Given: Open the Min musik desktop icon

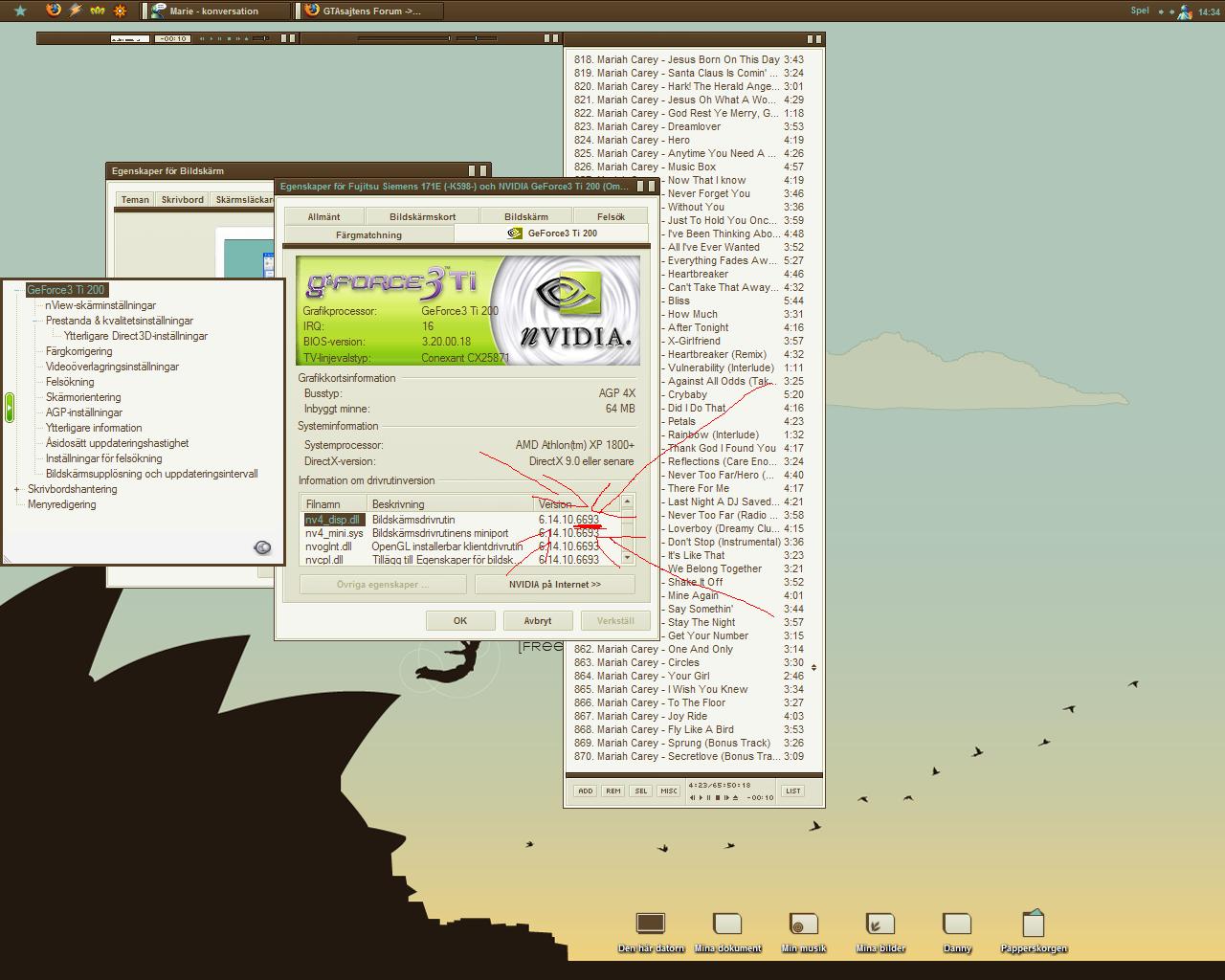Looking at the screenshot, I should [x=804, y=931].
